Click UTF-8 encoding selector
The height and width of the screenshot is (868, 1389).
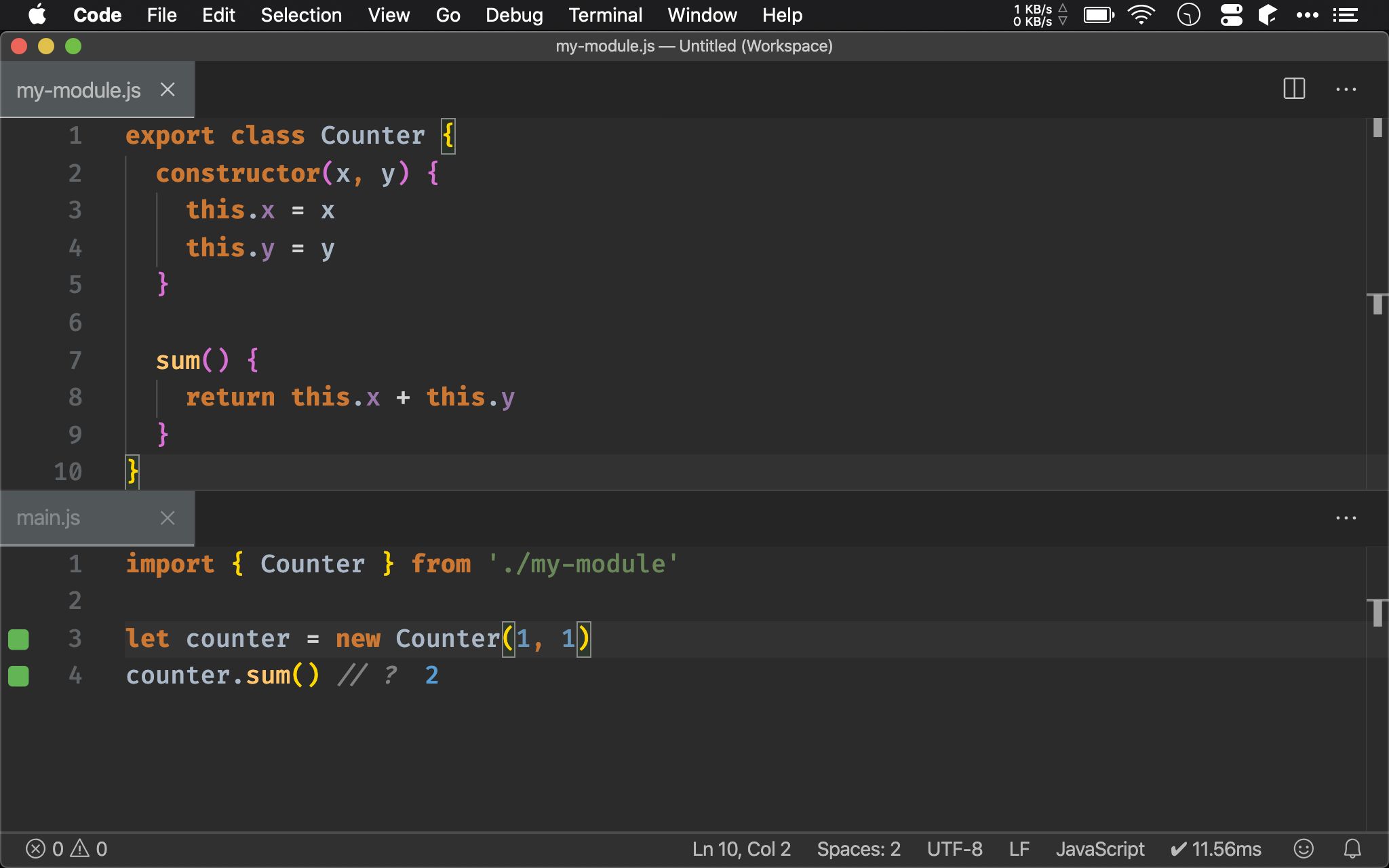pos(954,849)
